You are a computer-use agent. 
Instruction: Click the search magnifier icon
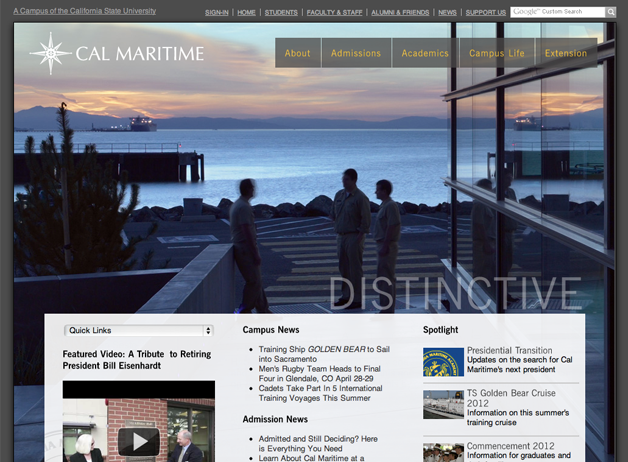coord(610,12)
